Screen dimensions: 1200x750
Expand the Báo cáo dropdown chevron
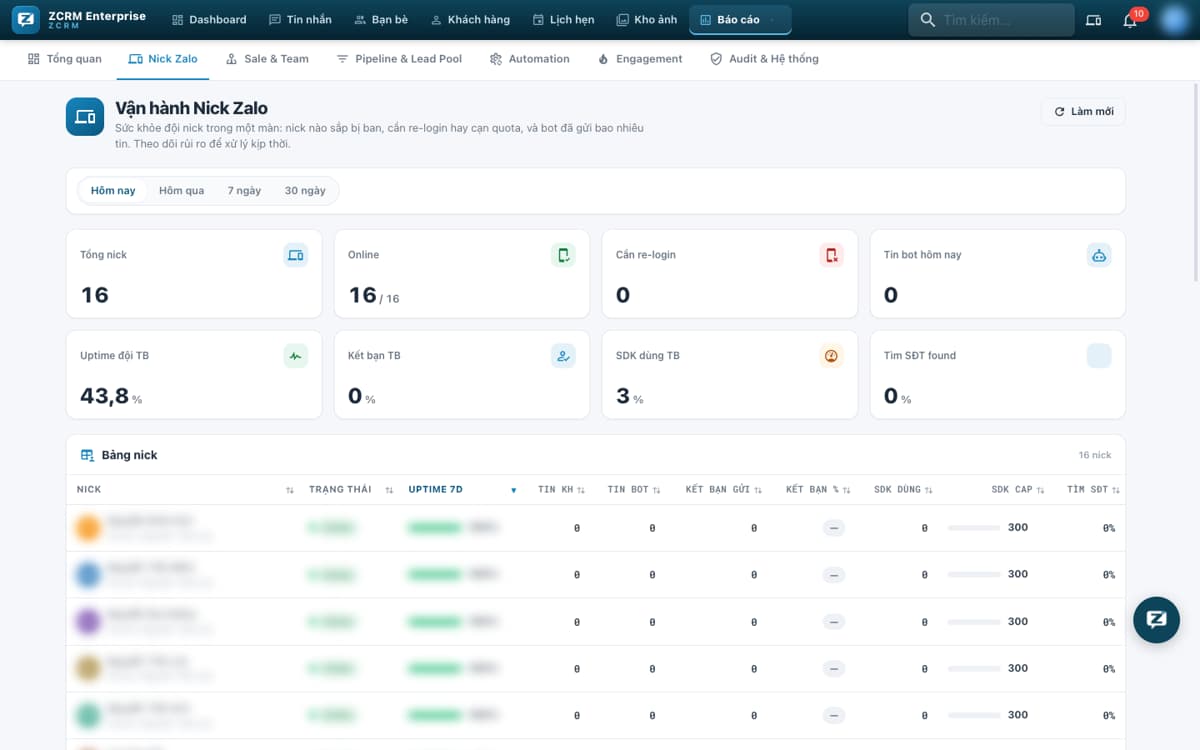coord(772,20)
